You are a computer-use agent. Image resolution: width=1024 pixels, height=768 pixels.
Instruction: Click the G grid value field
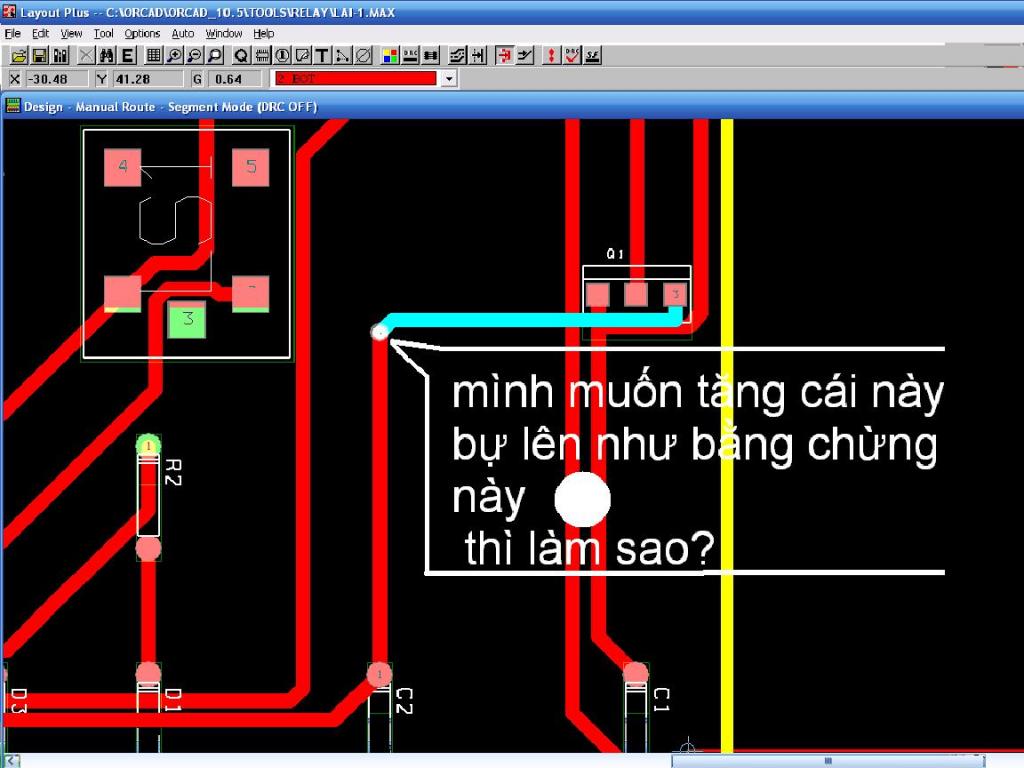point(236,79)
